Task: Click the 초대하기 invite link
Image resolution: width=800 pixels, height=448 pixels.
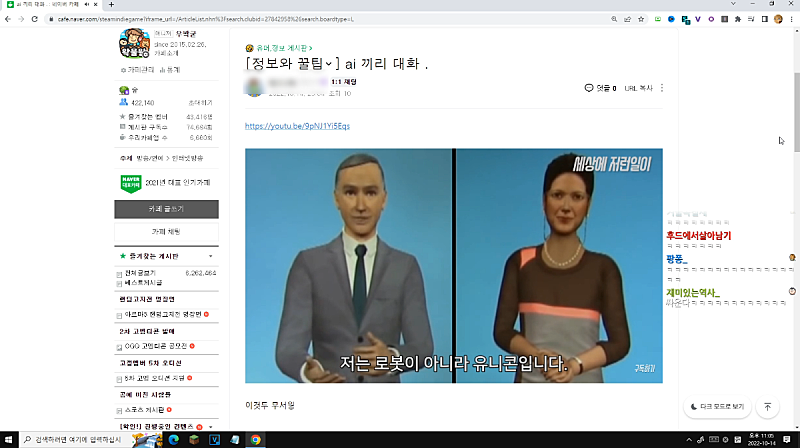Action: click(x=201, y=103)
